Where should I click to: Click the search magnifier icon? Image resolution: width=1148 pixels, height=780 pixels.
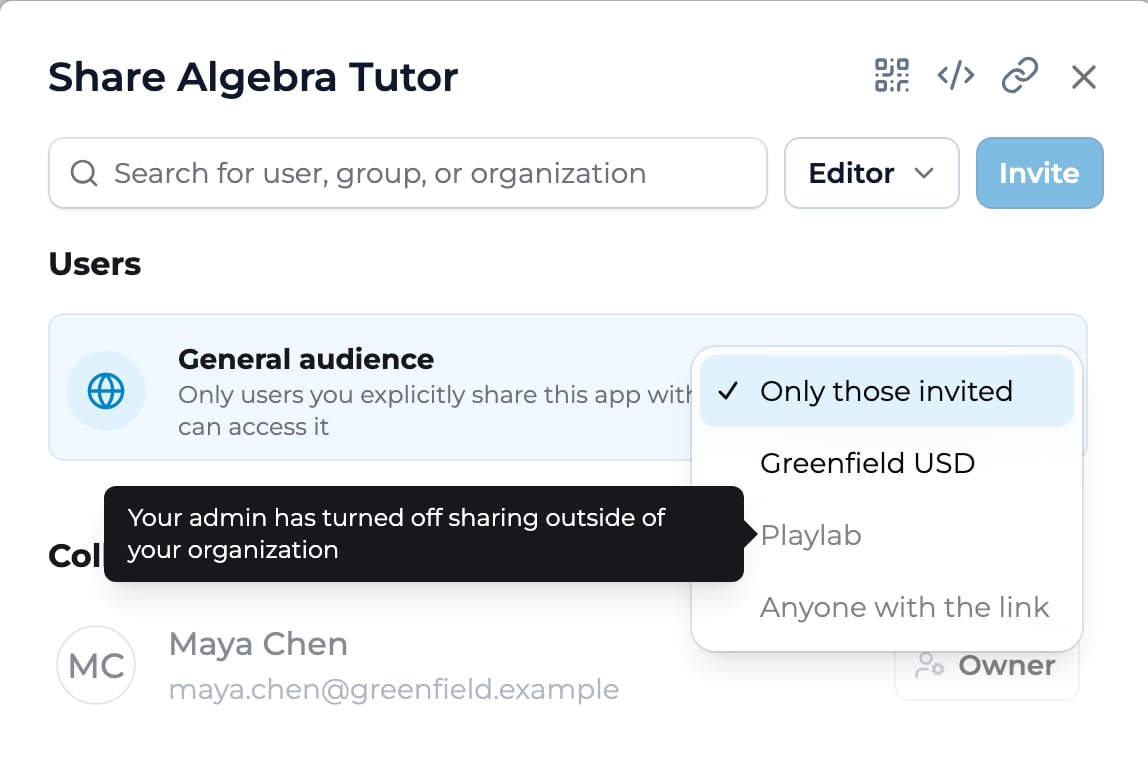[x=83, y=174]
